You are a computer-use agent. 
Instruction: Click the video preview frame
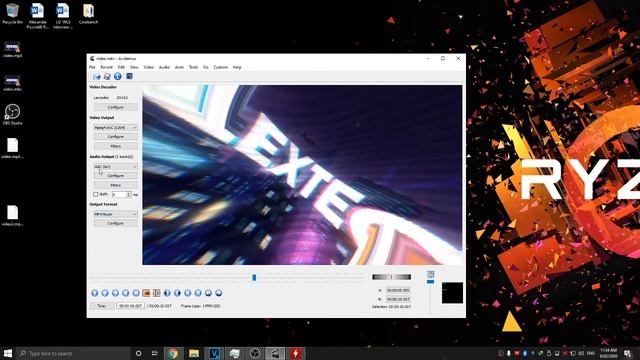302,175
